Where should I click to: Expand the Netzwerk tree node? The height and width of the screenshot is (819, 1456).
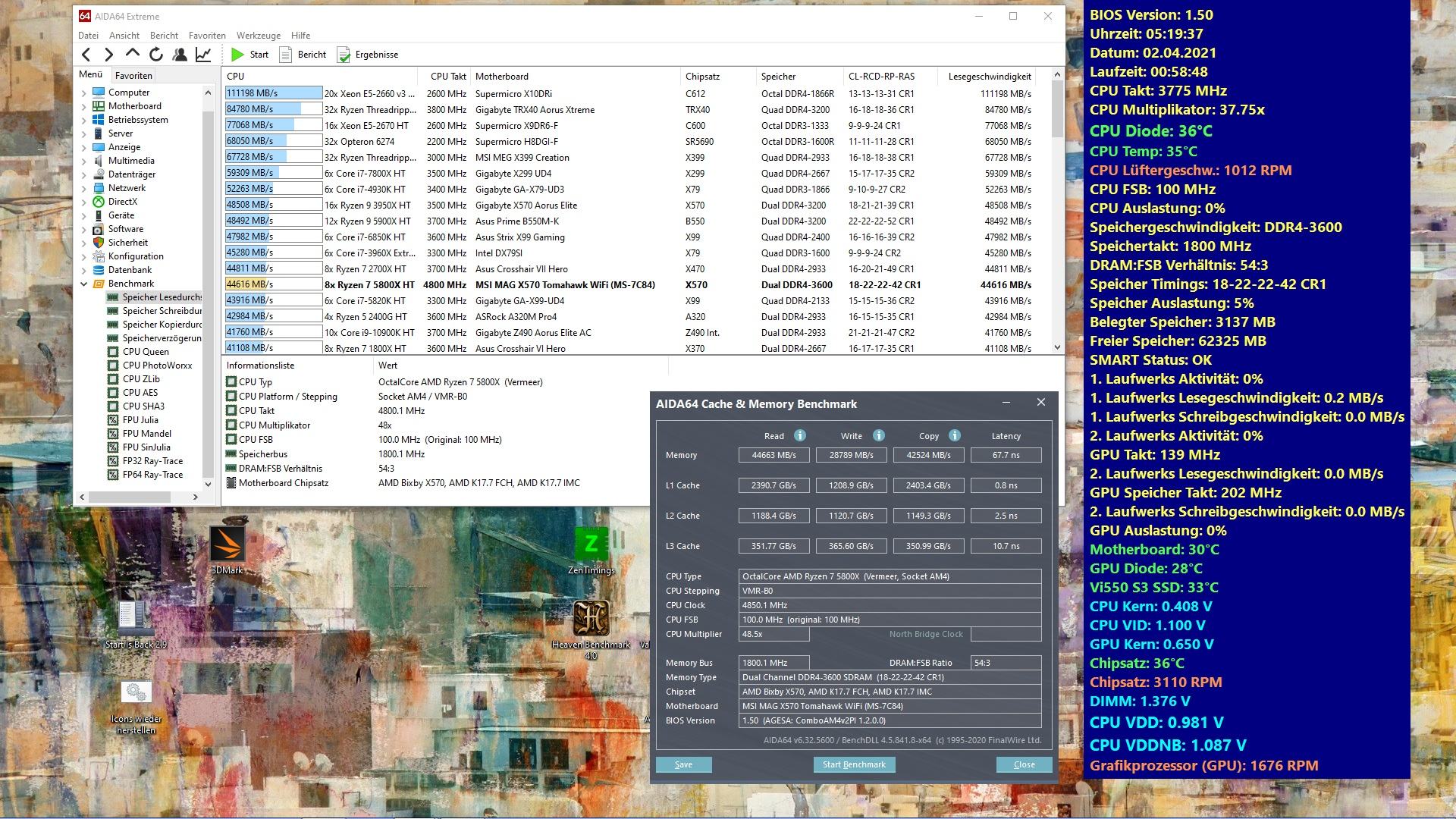(x=83, y=188)
